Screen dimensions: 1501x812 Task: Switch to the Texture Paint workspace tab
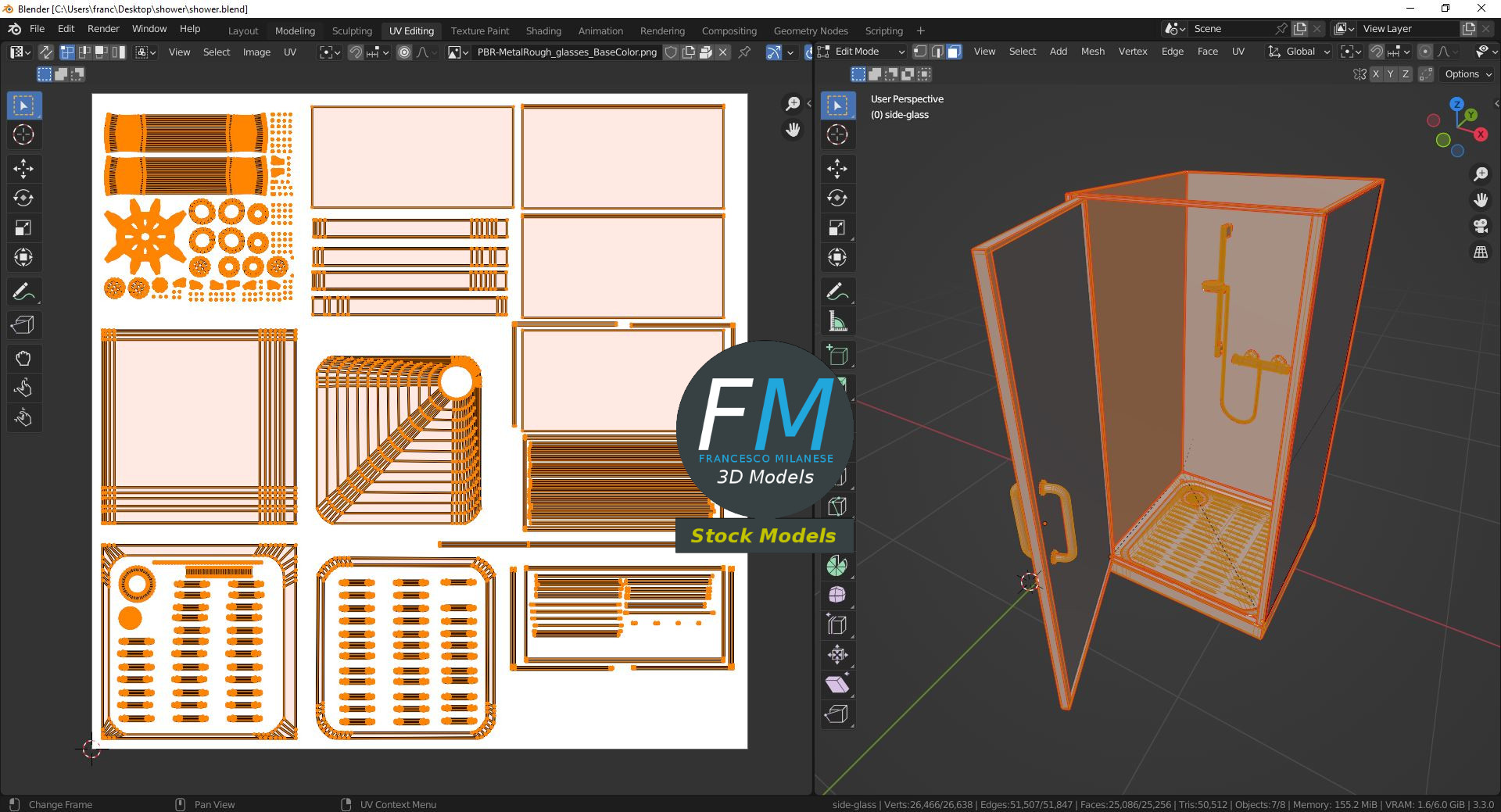[x=479, y=30]
